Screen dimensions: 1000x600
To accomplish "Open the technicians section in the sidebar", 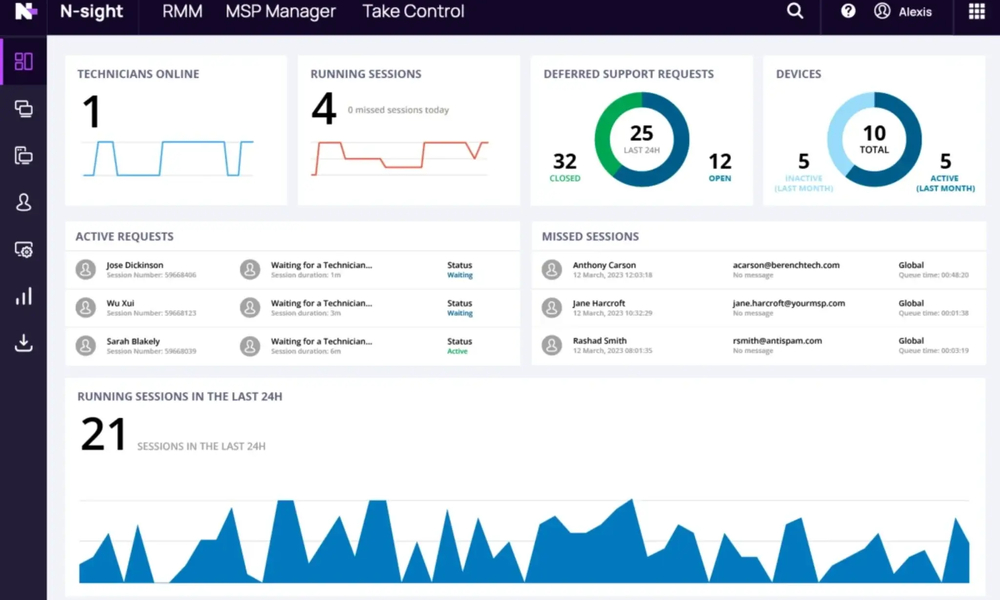I will click(24, 202).
